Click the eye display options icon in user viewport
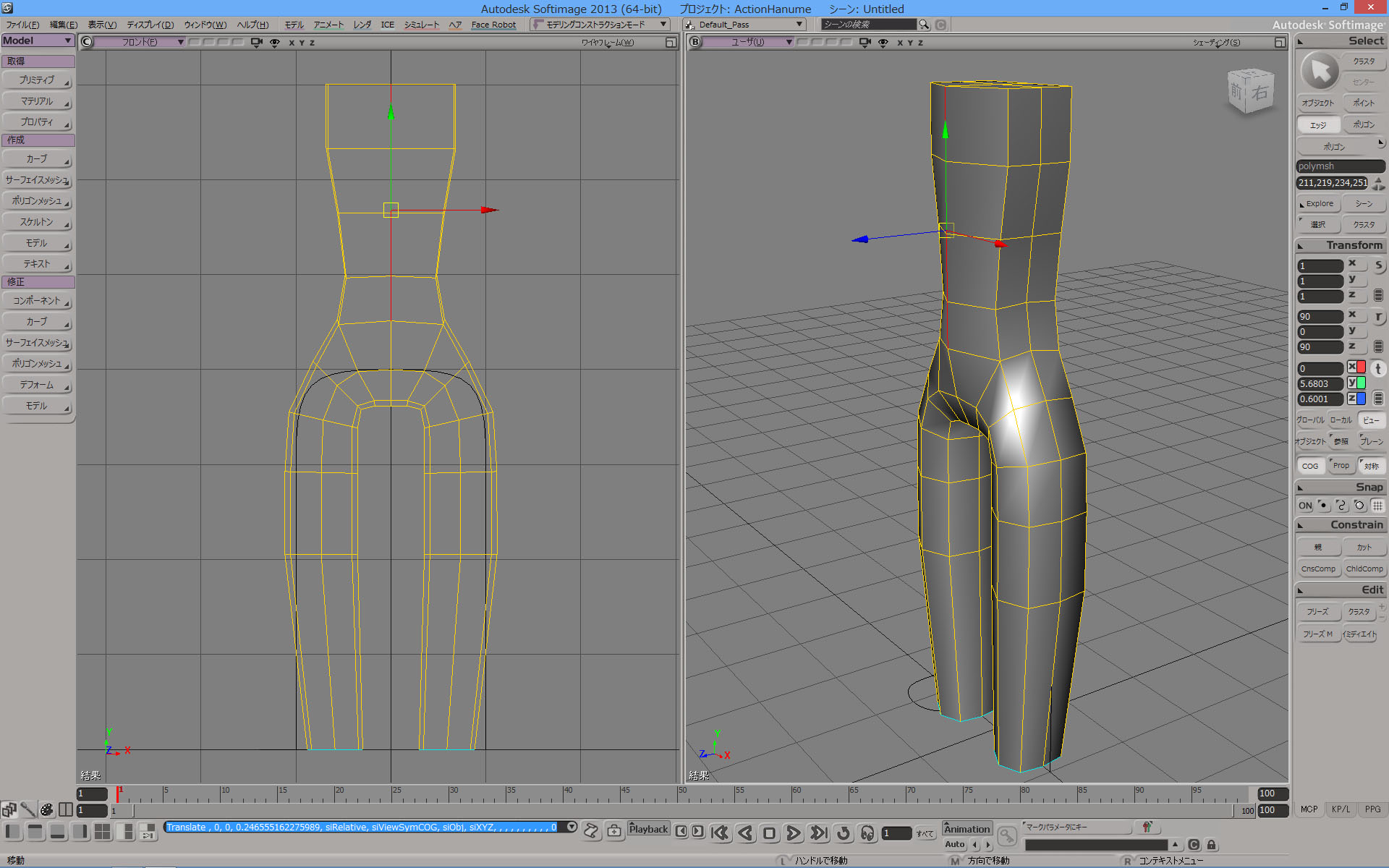1389x868 pixels. (x=883, y=42)
